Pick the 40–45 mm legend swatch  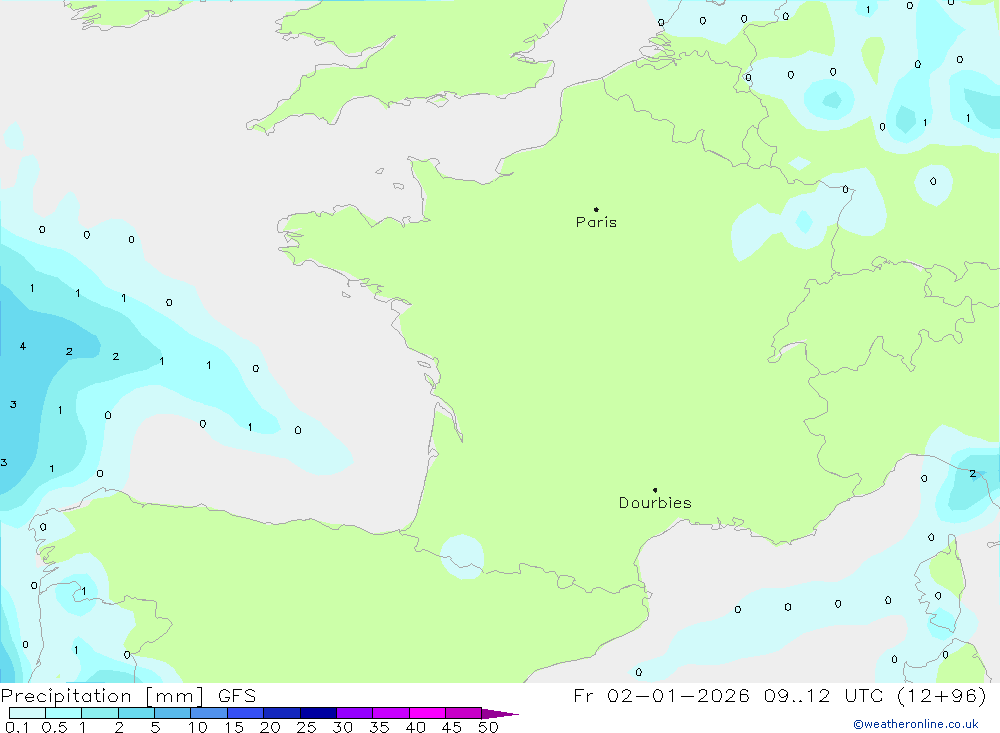427,713
